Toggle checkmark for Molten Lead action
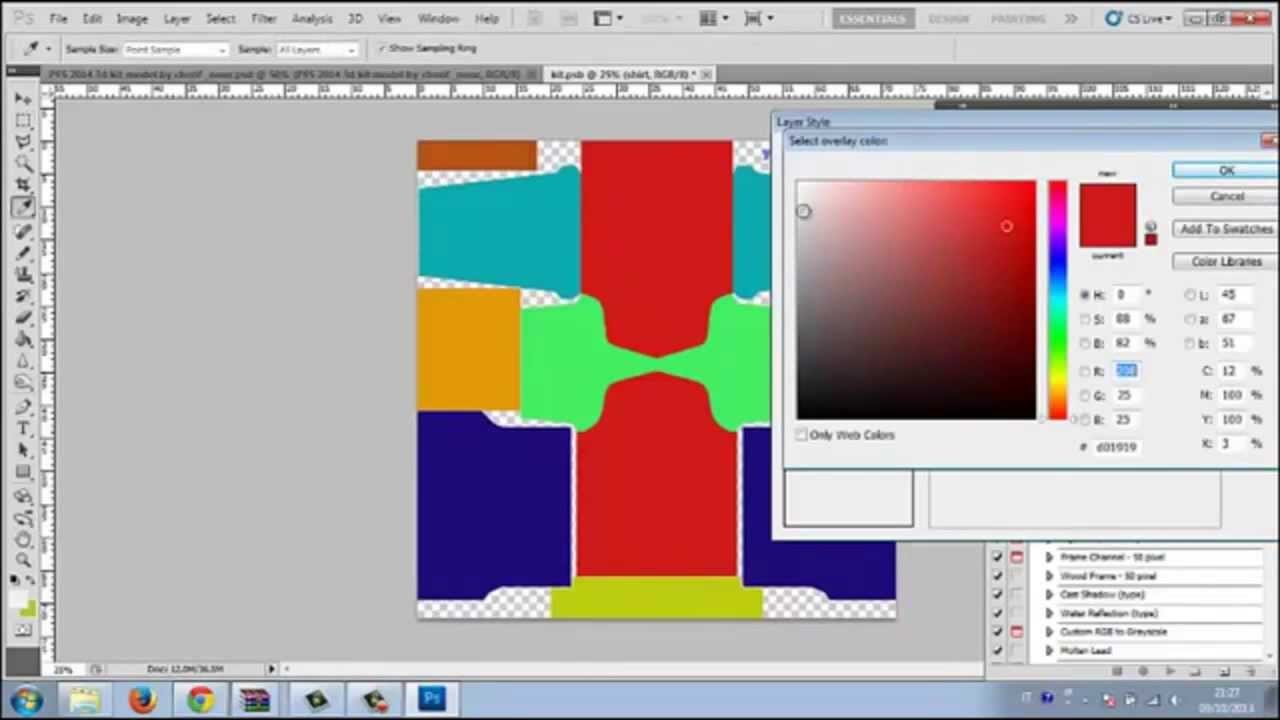 [x=997, y=651]
